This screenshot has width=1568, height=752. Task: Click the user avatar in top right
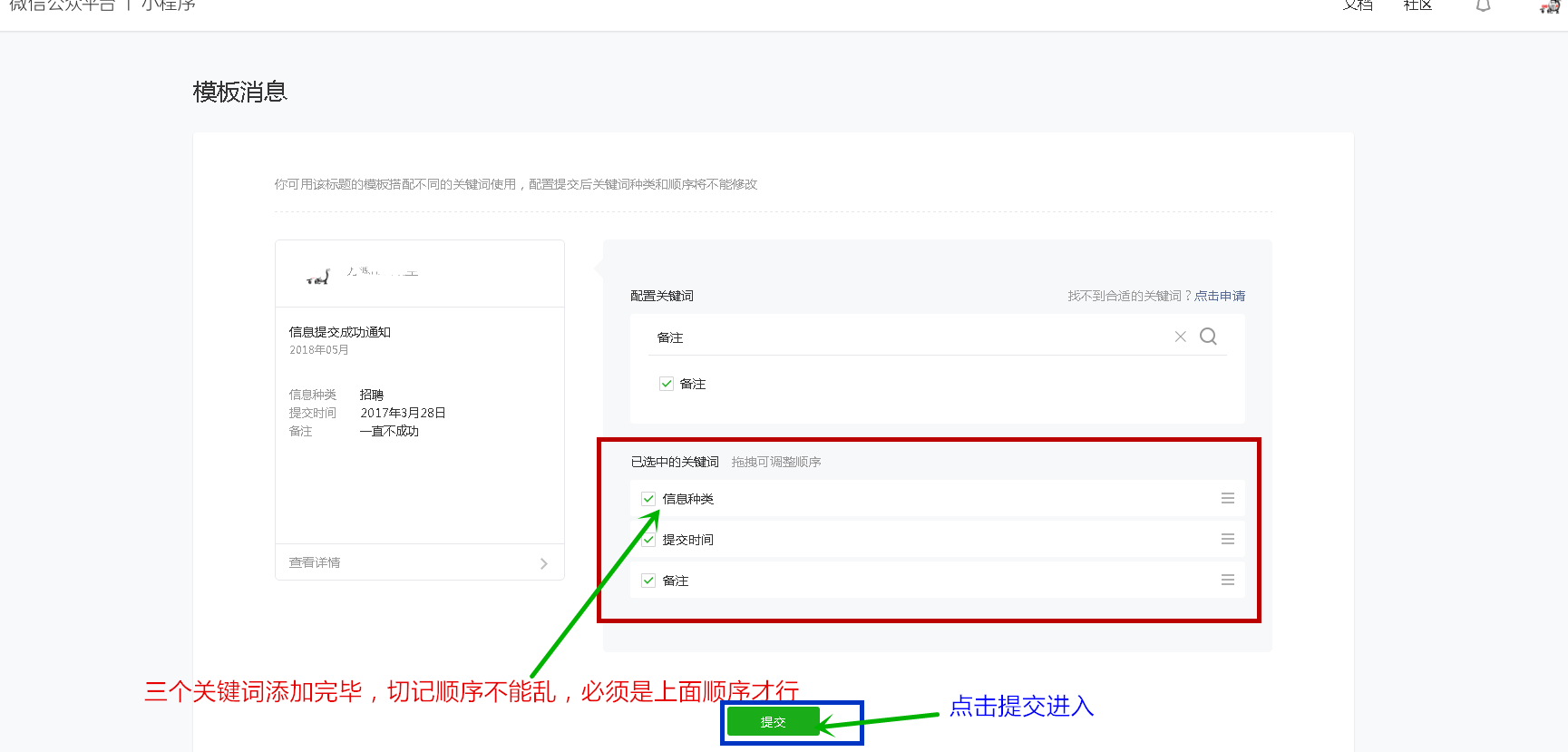(x=1549, y=6)
